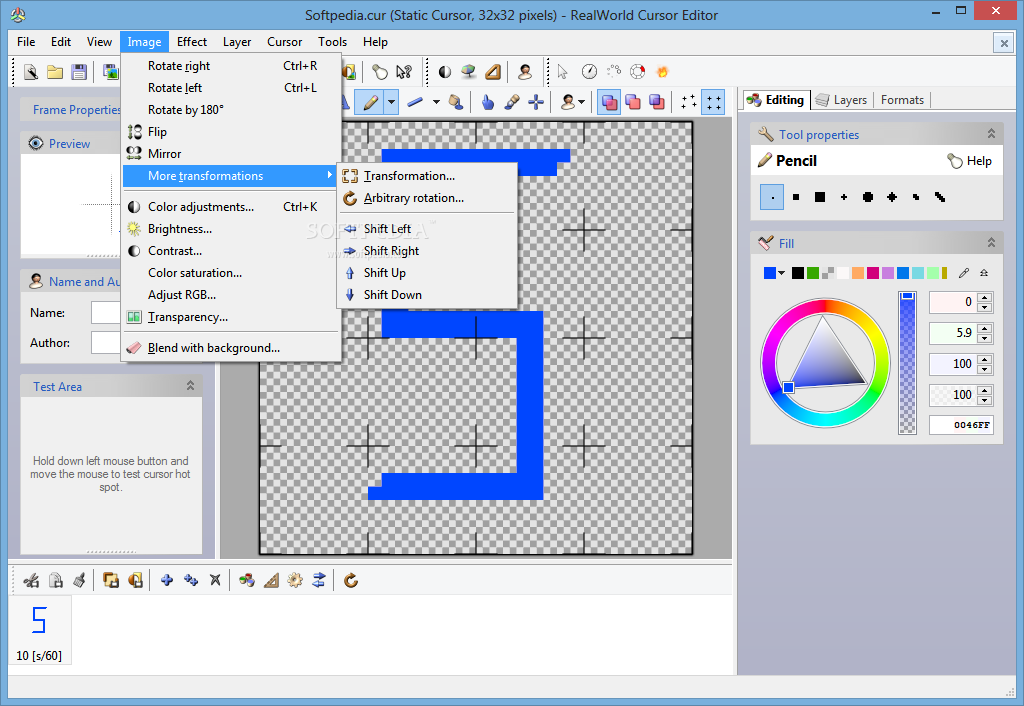Toggle the third overlapping squares blend mode
1024x706 pixels.
(x=657, y=103)
